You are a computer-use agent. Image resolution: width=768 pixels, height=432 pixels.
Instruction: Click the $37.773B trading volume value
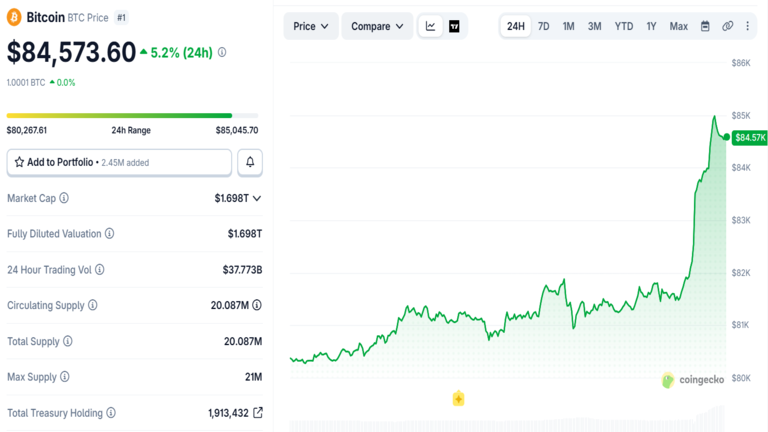(242, 270)
